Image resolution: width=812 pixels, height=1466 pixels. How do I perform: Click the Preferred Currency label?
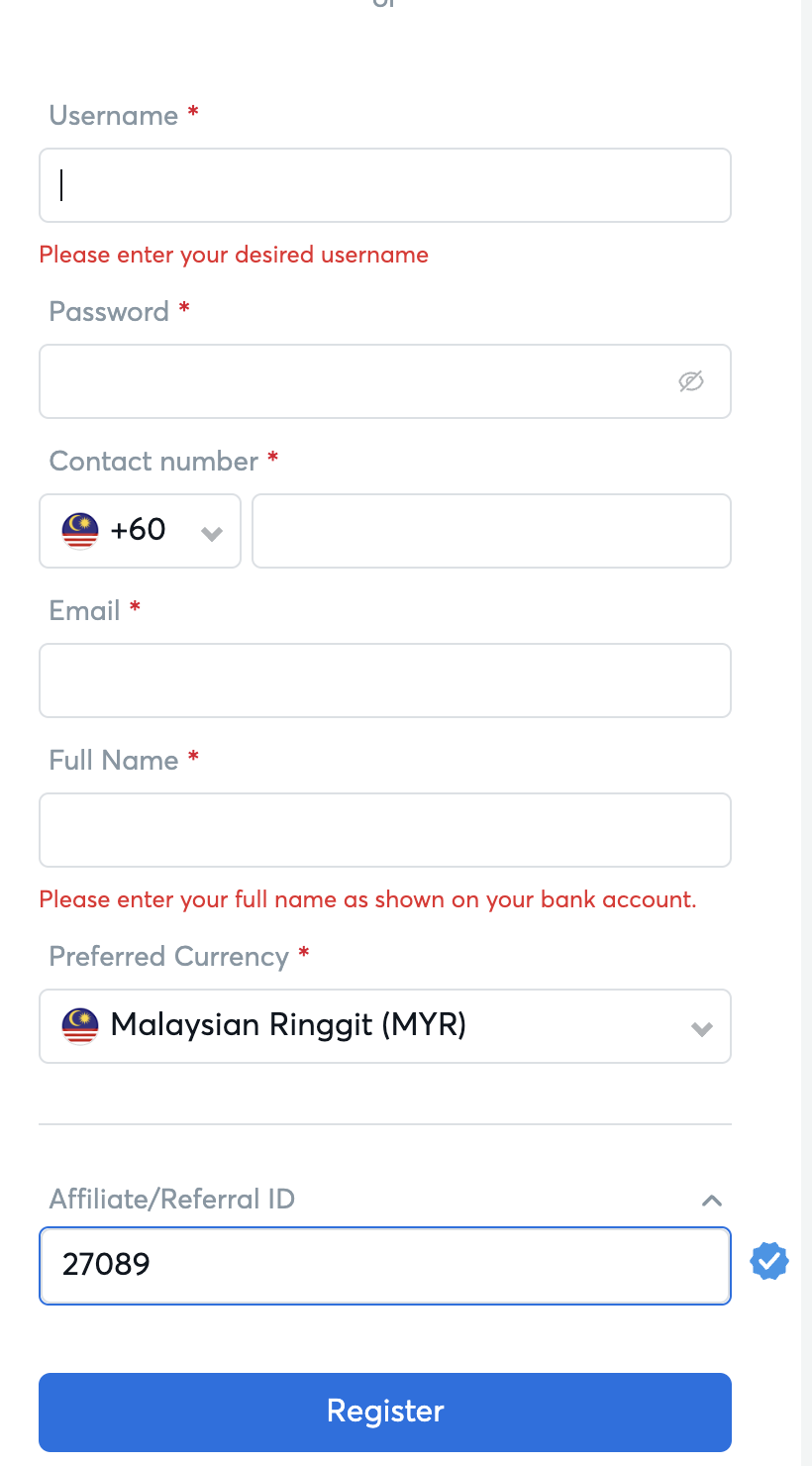click(169, 957)
